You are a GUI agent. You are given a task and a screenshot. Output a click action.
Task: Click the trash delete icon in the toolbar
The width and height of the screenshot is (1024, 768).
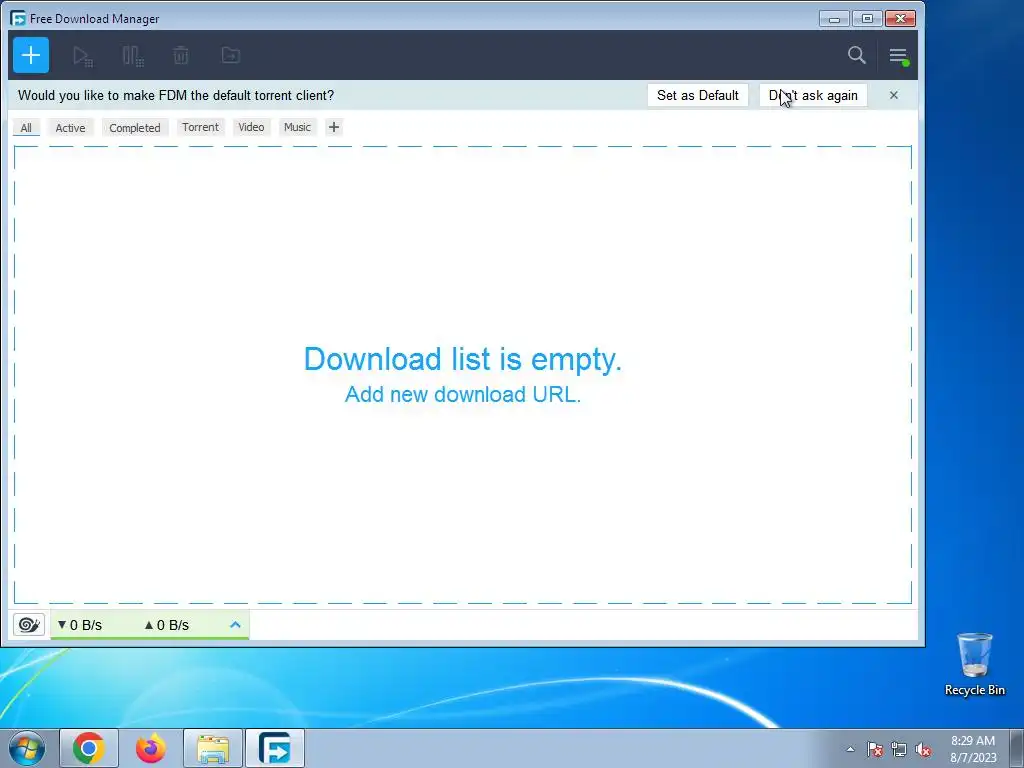181,56
